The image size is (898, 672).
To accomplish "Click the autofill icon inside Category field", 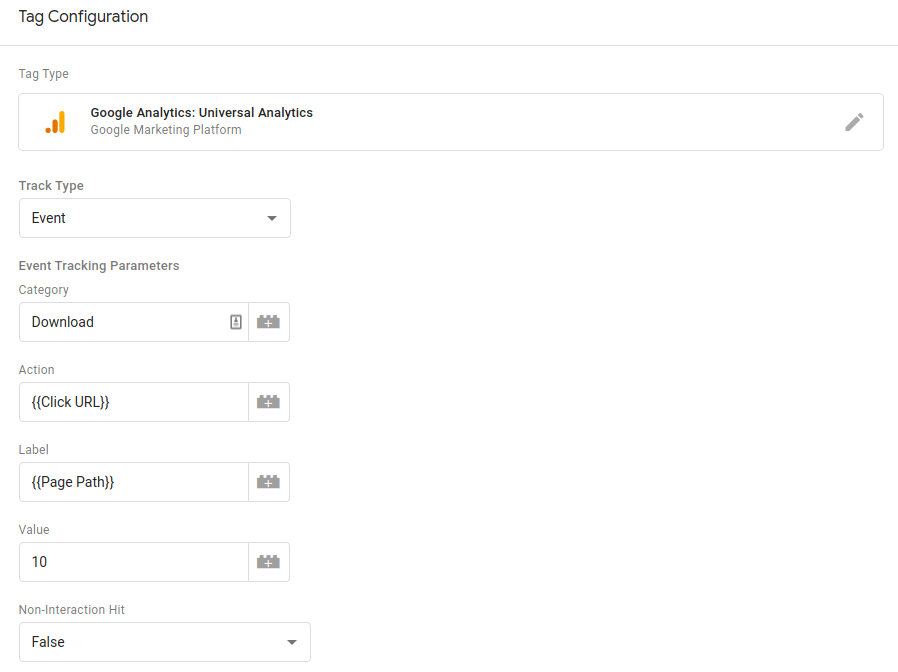I will [x=236, y=322].
